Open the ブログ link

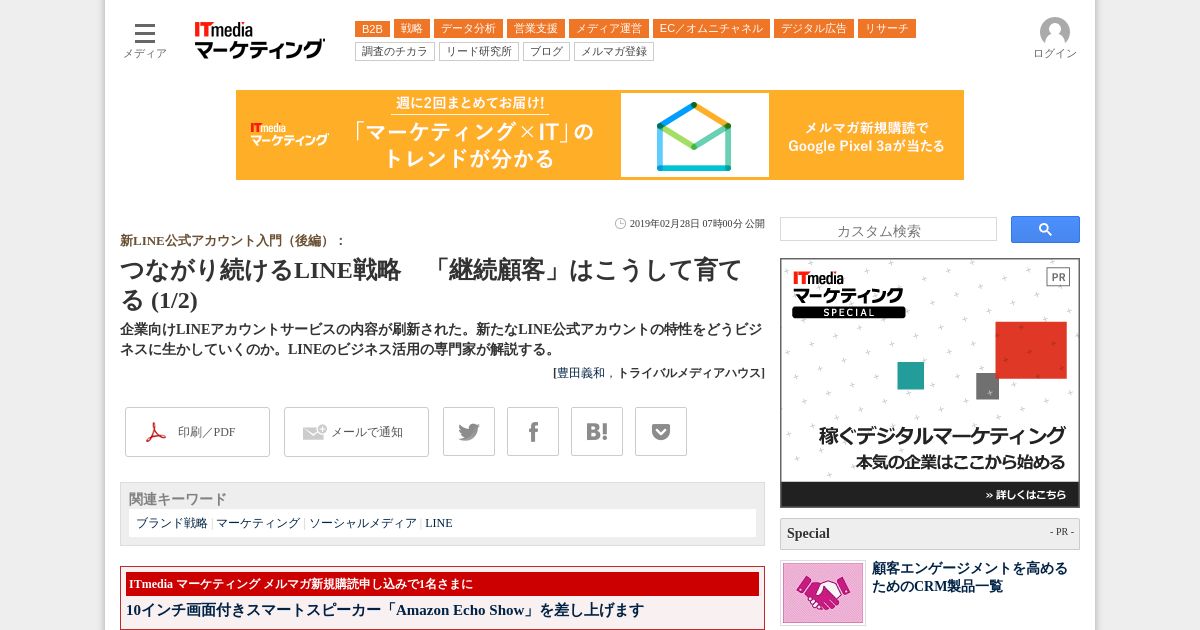546,51
